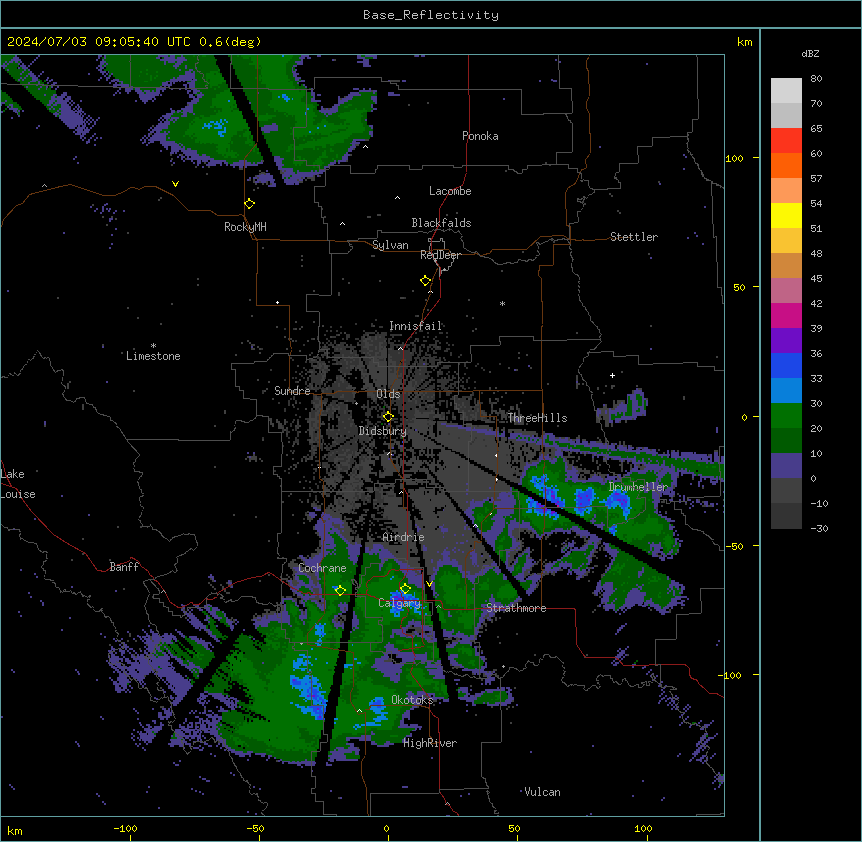Click the Olds town label
862x842 pixels.
[x=388, y=394]
